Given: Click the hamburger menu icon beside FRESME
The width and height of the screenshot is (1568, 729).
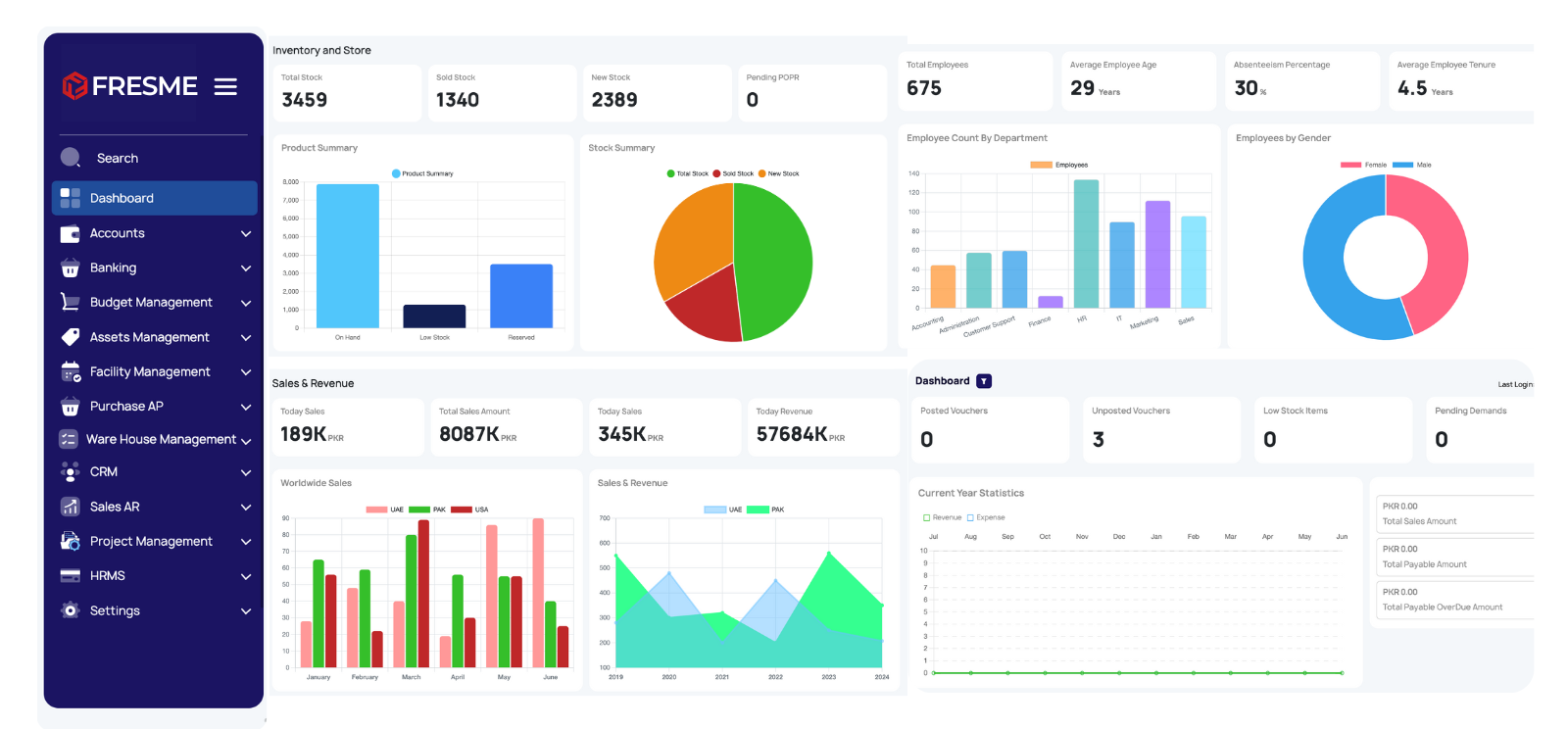Looking at the screenshot, I should [x=225, y=87].
